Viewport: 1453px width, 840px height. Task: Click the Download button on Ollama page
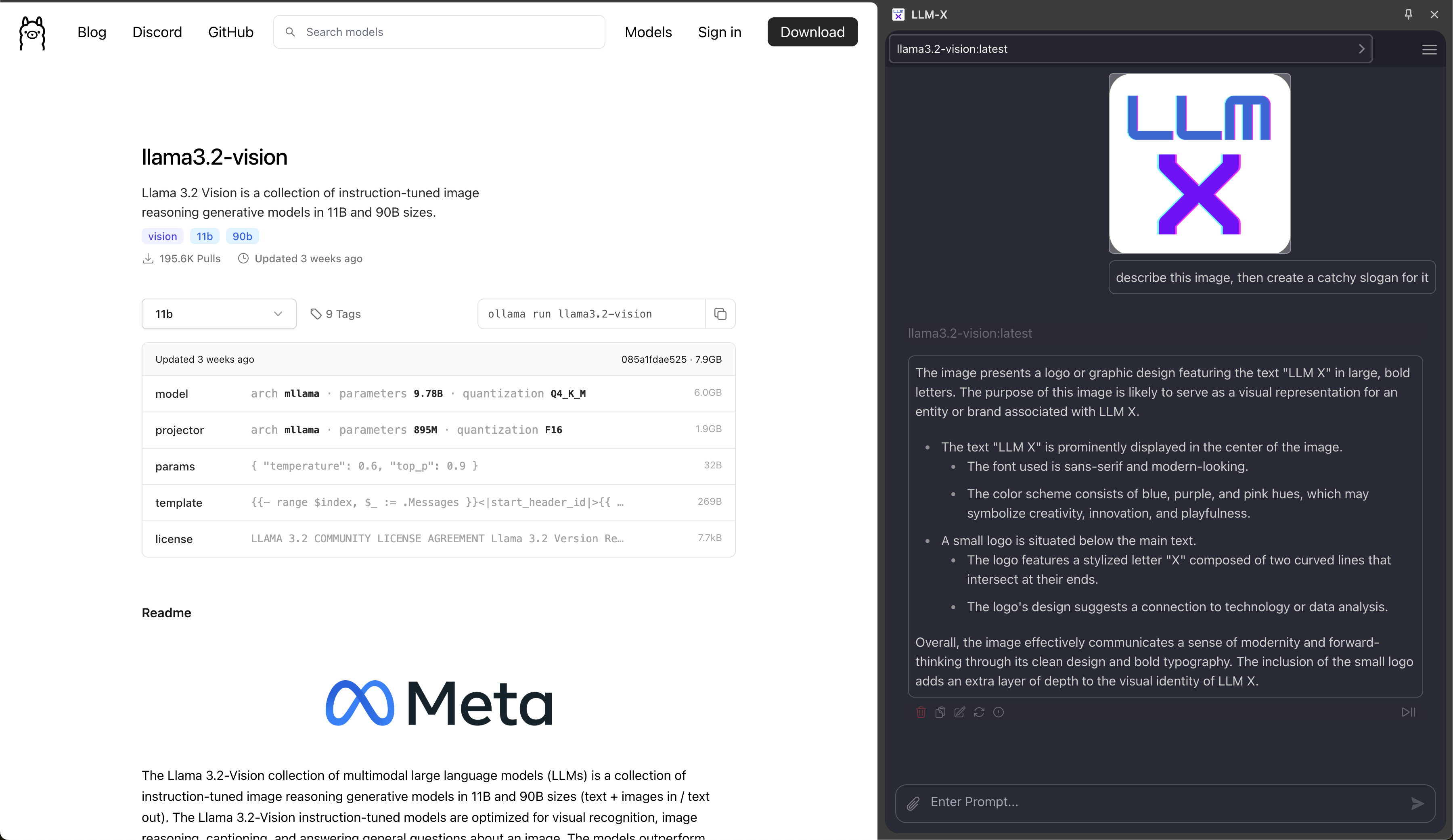[x=813, y=31]
